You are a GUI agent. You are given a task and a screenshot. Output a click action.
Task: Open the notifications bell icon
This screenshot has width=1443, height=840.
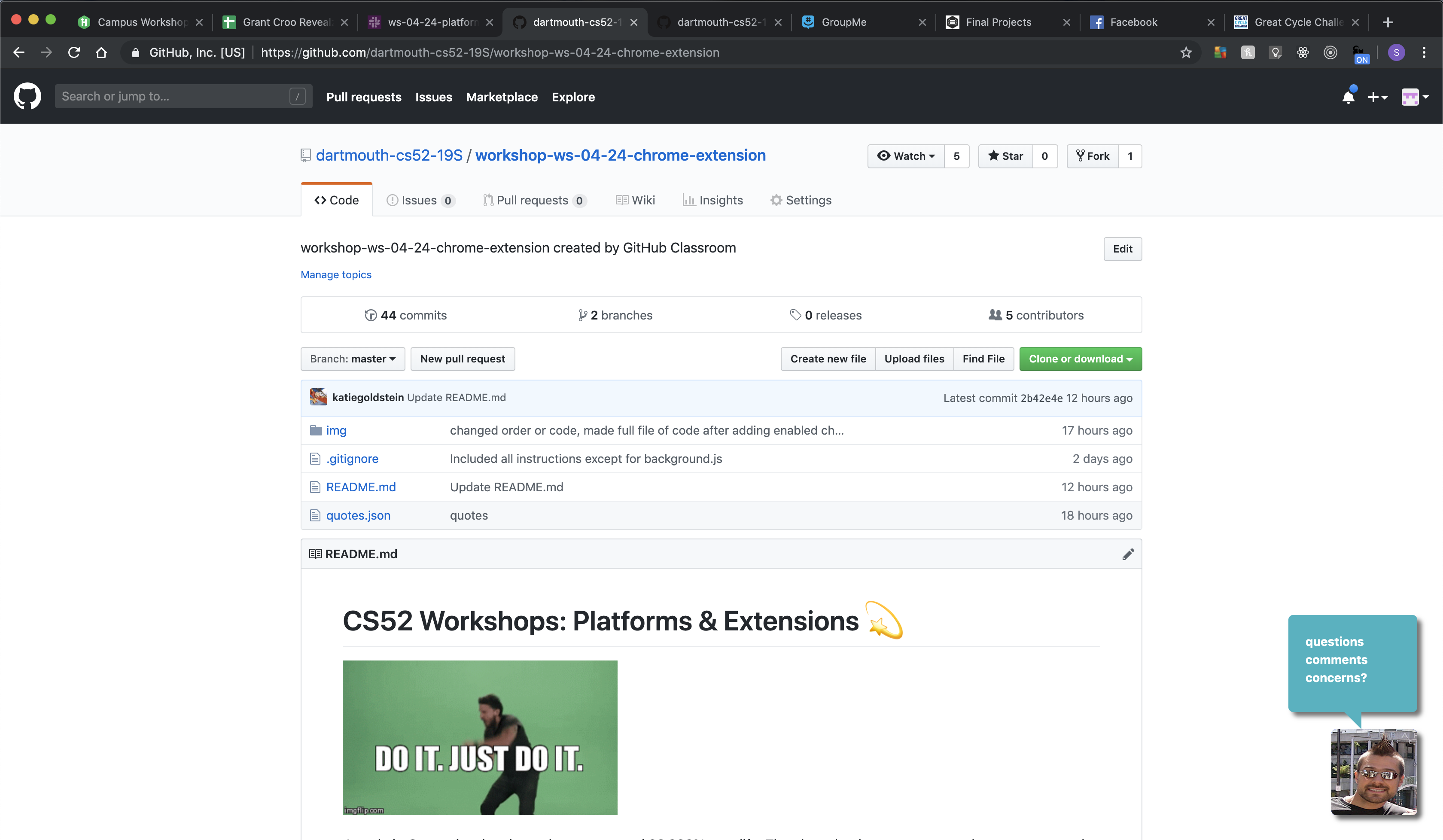(1348, 97)
